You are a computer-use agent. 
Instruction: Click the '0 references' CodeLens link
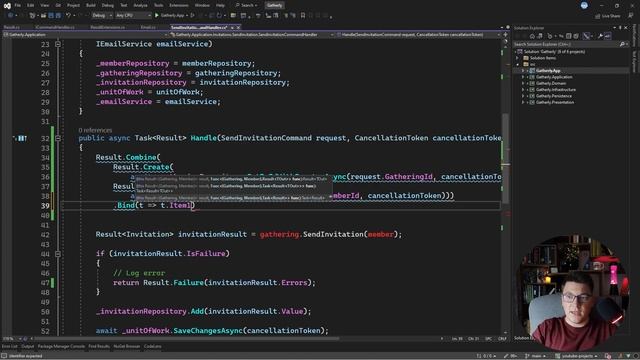pos(95,130)
